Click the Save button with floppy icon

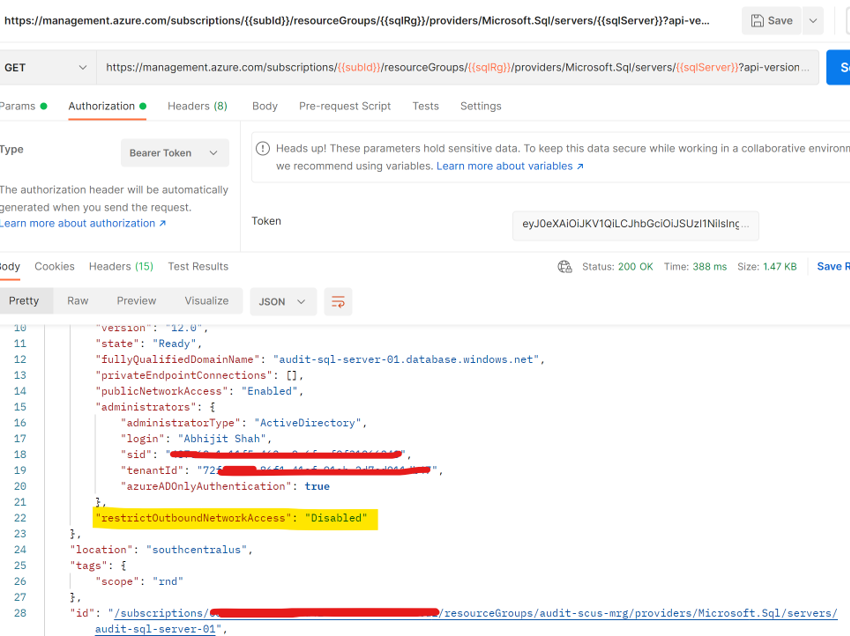point(771,21)
